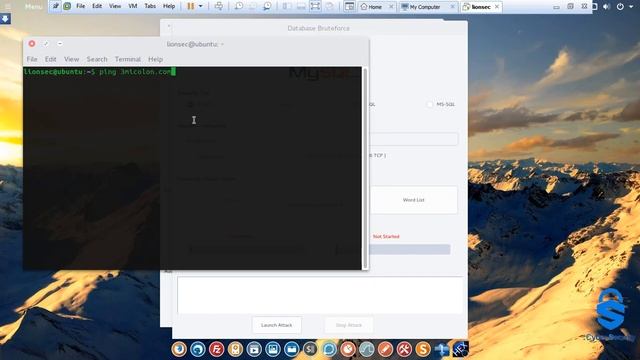This screenshot has height=360, width=640.
Task: Click the power tray icon
Action: (620, 7)
